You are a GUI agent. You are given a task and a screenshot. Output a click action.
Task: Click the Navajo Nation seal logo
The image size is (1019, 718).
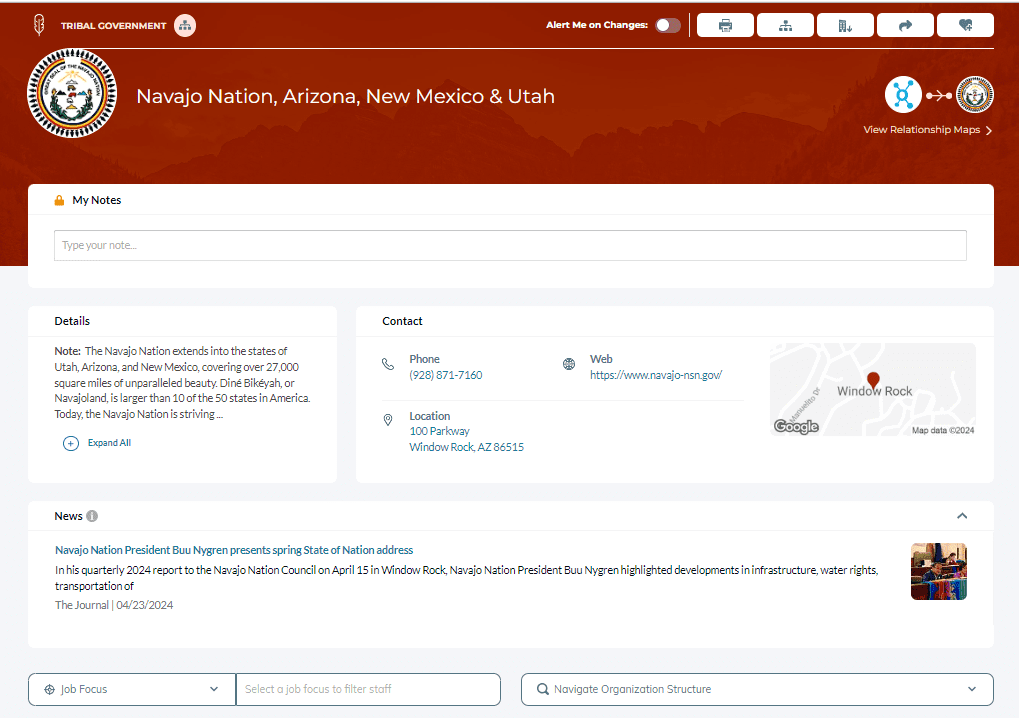tap(72, 94)
